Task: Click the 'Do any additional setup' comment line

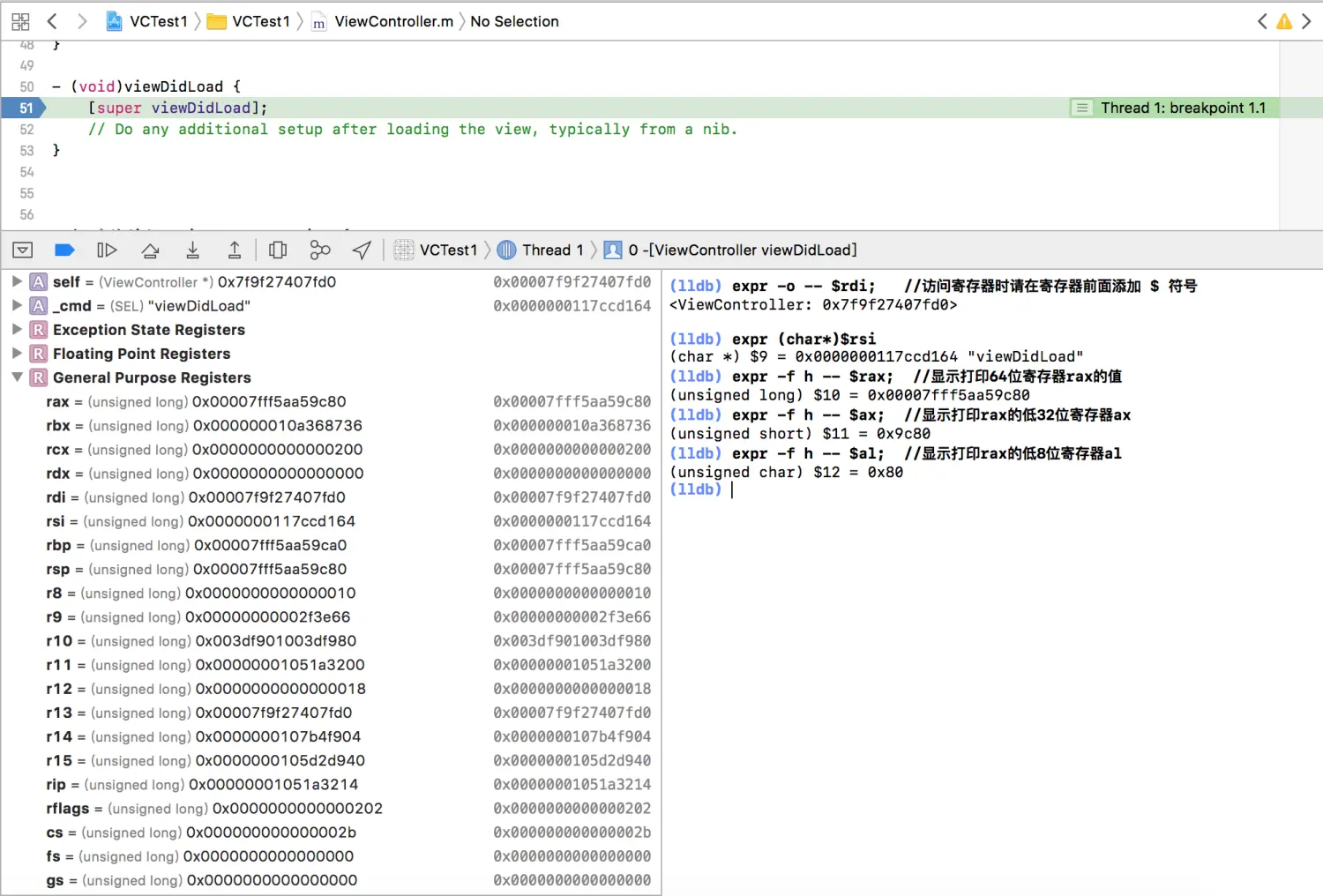Action: point(412,129)
